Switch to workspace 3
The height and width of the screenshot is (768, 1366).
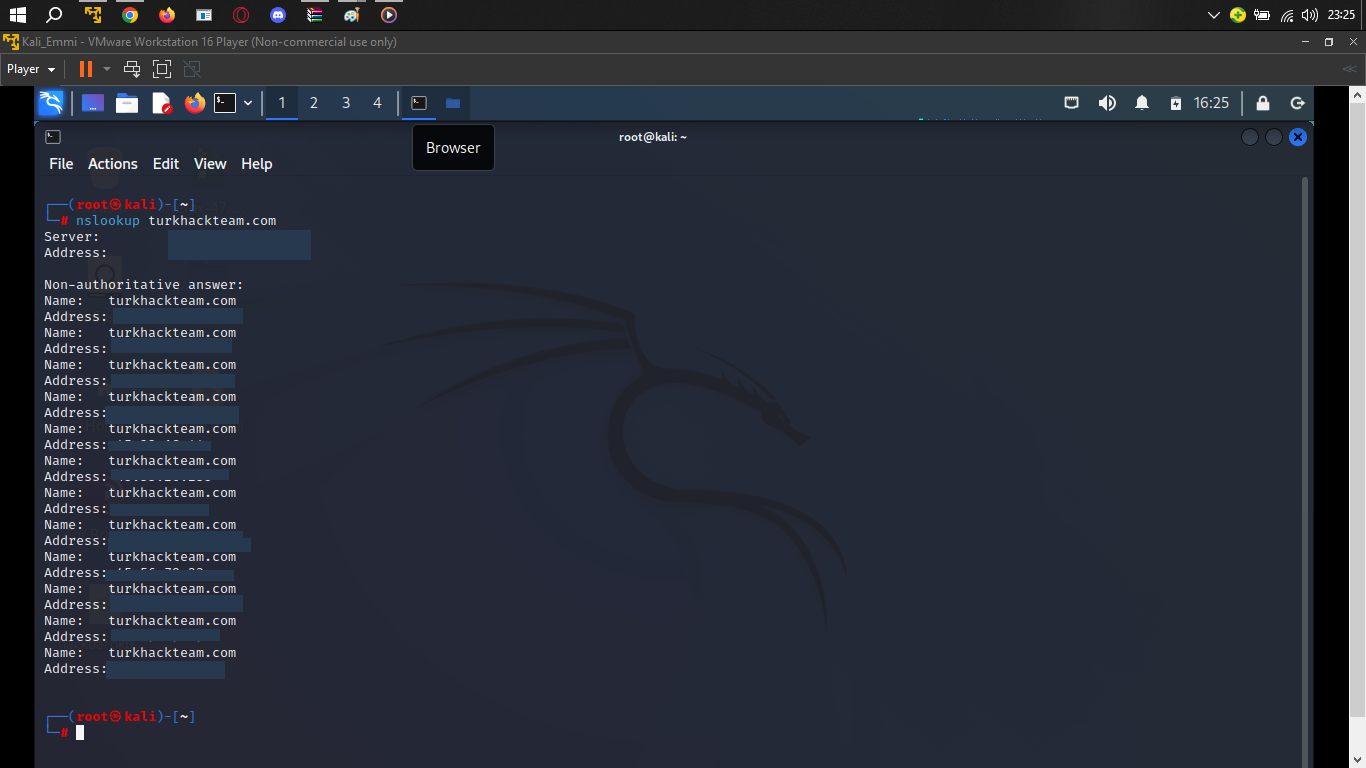346,103
